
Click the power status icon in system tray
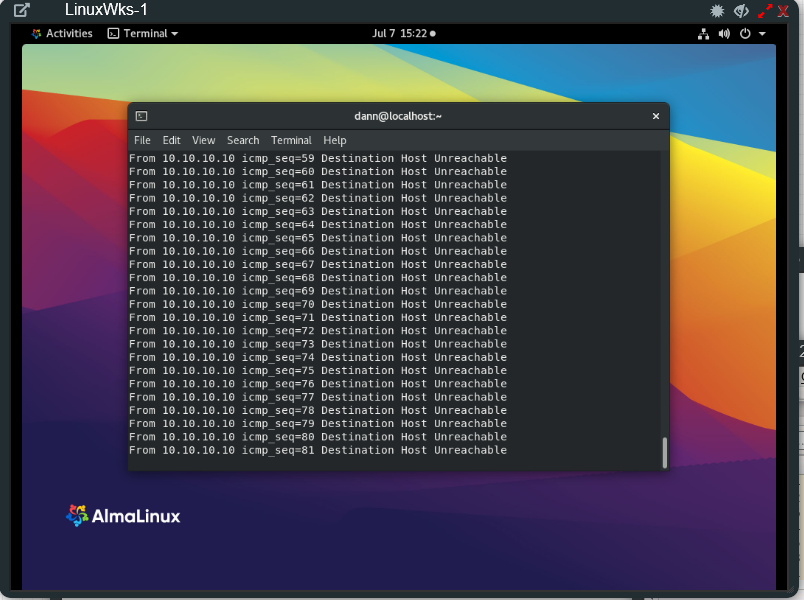[745, 33]
